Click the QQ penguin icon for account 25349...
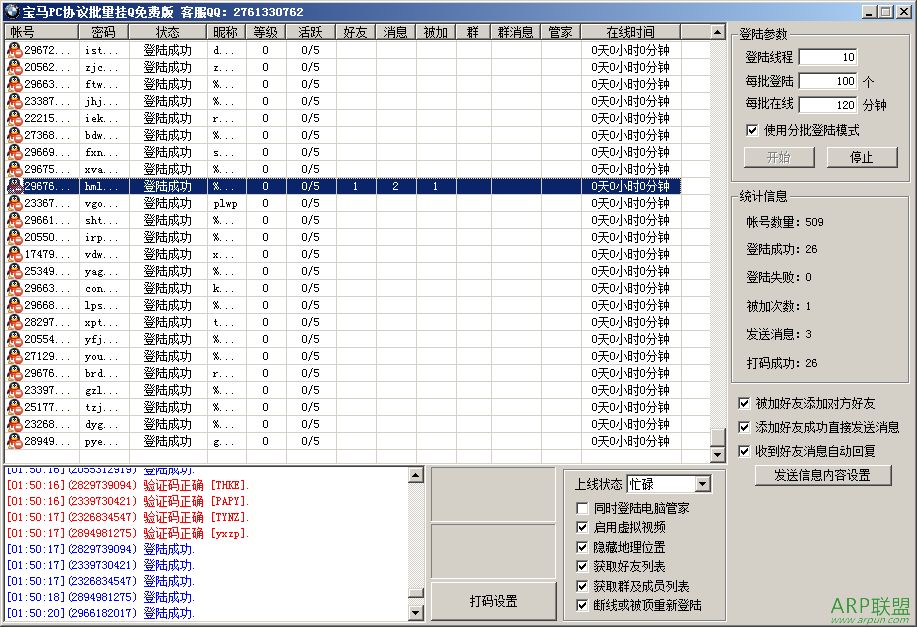This screenshot has width=917, height=627. (x=14, y=271)
